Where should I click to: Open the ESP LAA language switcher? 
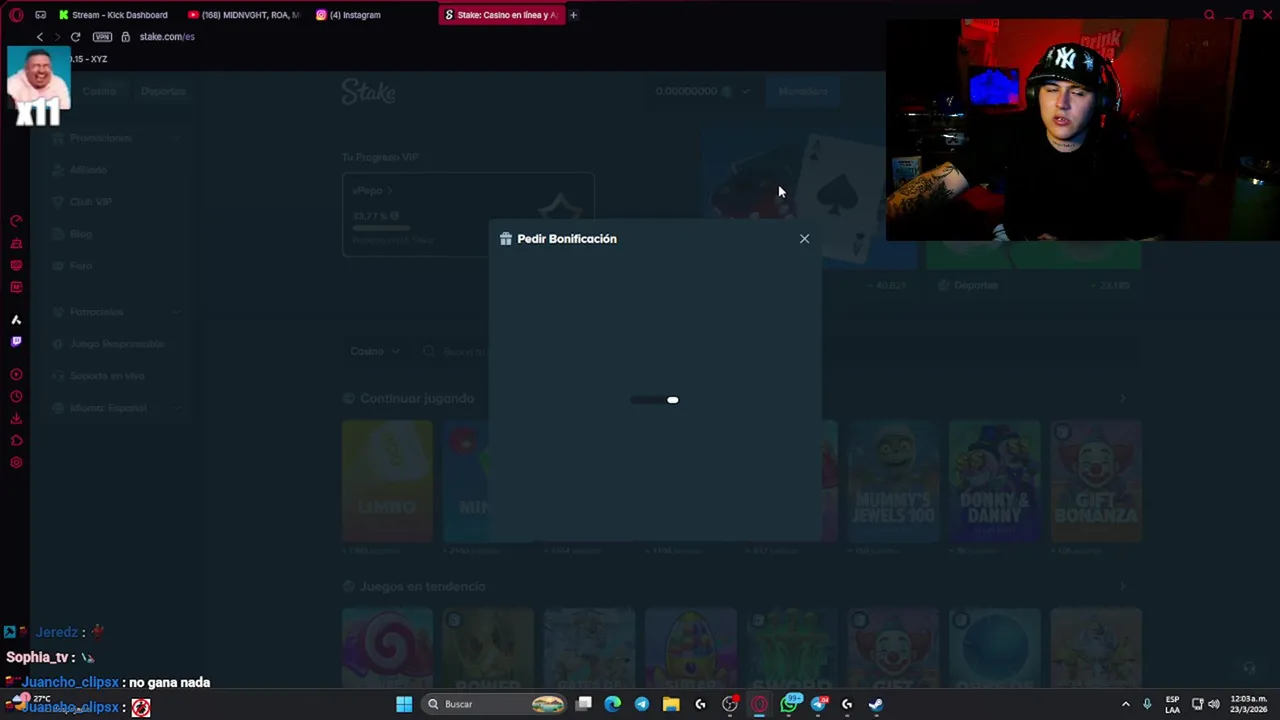coord(1172,704)
